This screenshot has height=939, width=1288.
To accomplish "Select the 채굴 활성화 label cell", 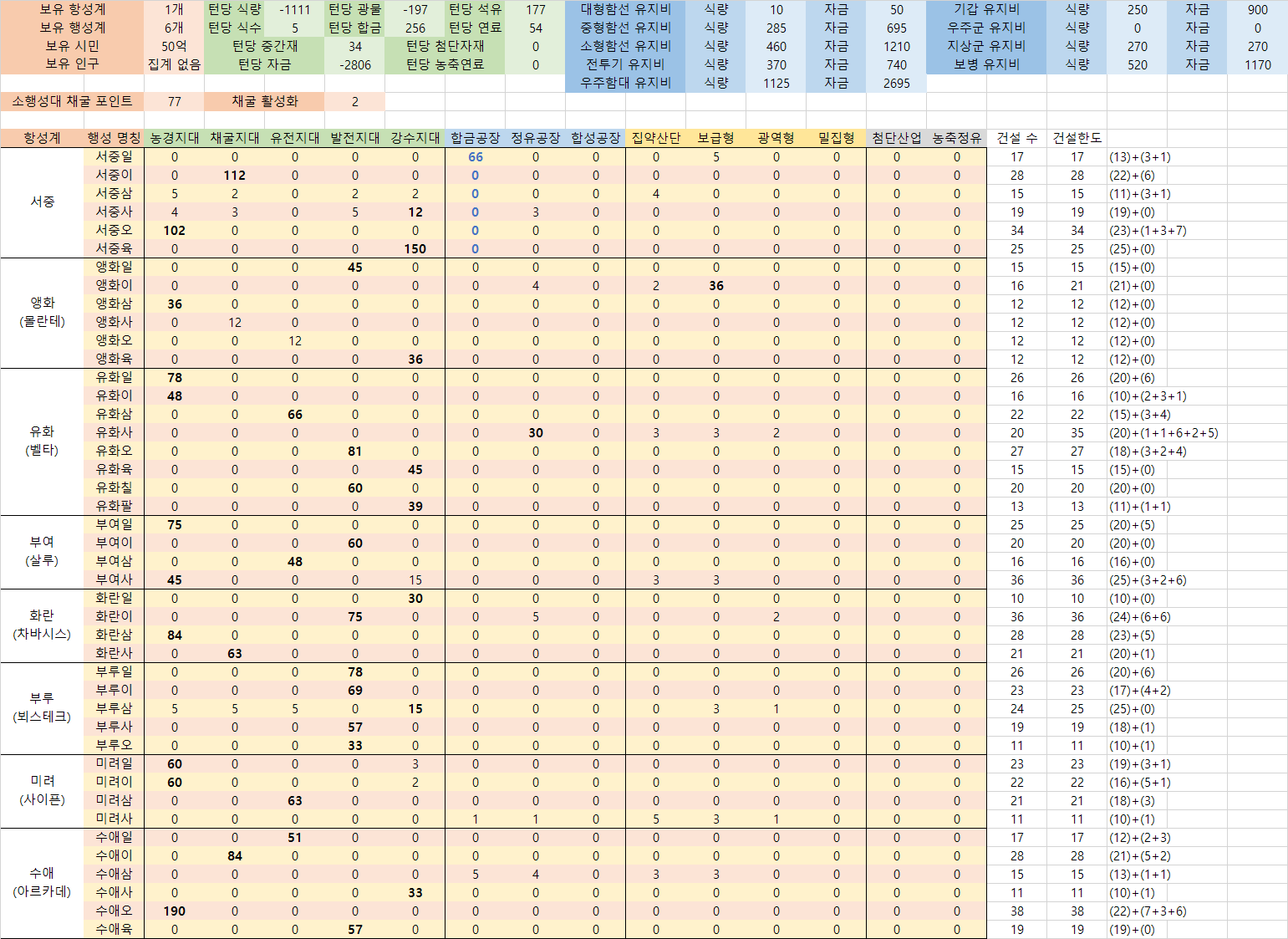I will pos(264,101).
